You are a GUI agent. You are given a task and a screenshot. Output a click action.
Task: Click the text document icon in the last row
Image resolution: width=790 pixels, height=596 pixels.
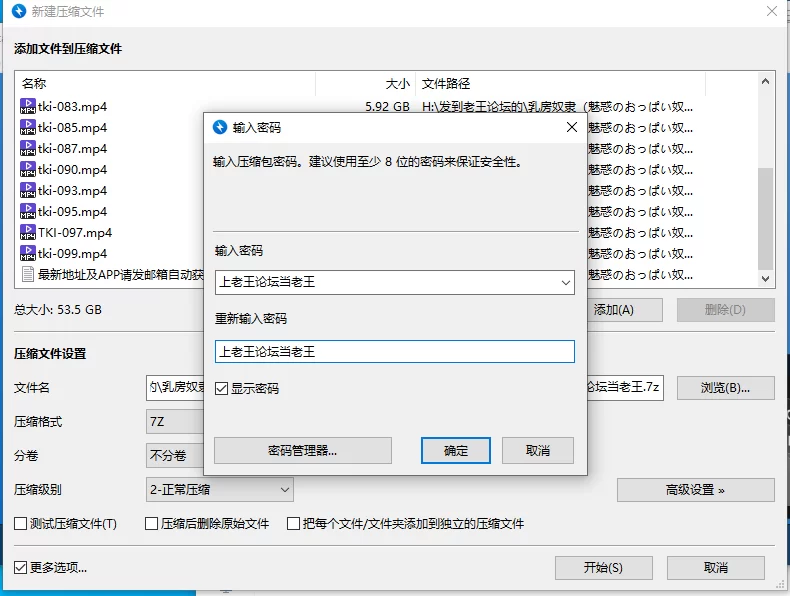(x=28, y=275)
